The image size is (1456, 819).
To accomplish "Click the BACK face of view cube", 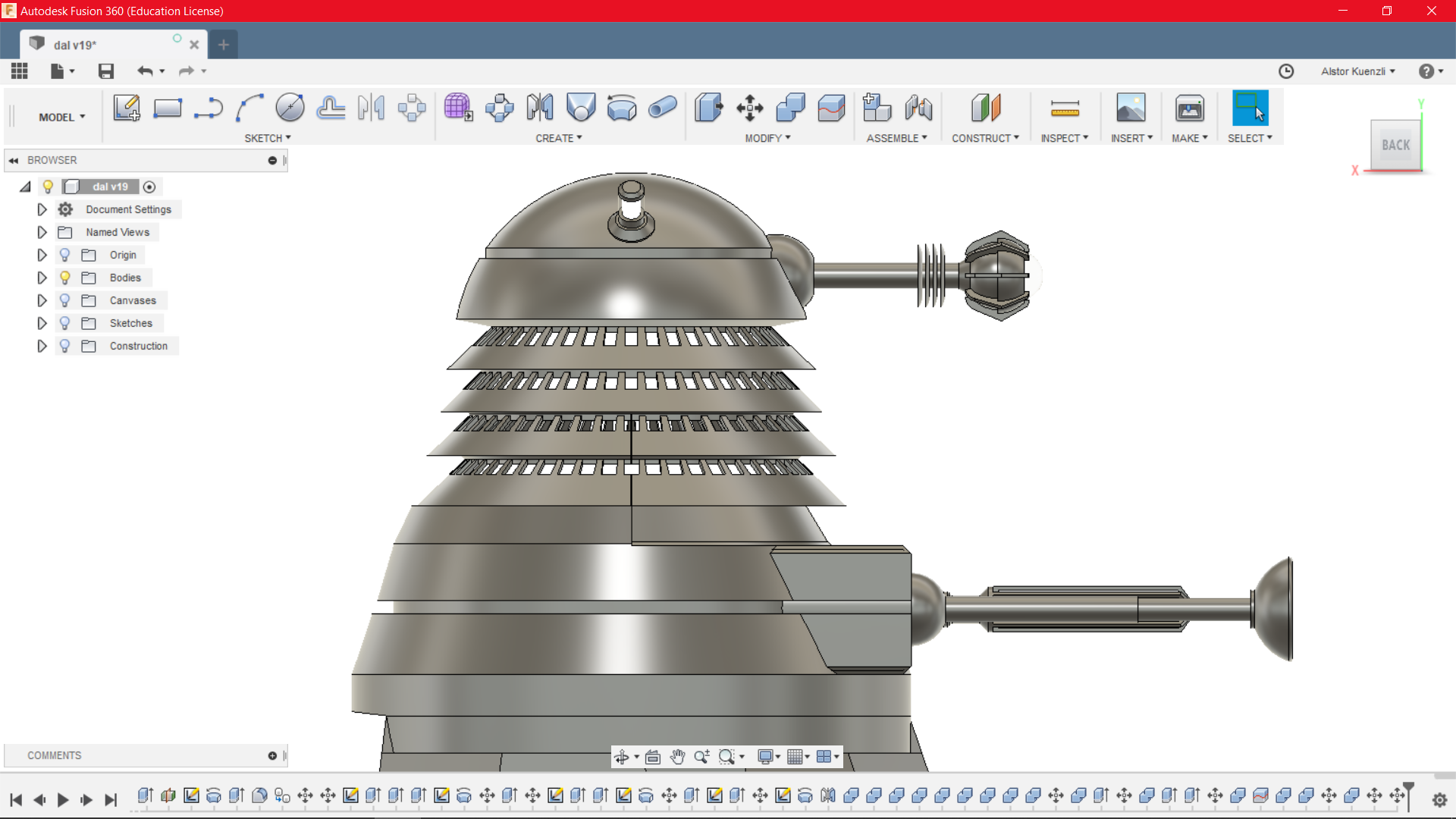I will coord(1395,145).
